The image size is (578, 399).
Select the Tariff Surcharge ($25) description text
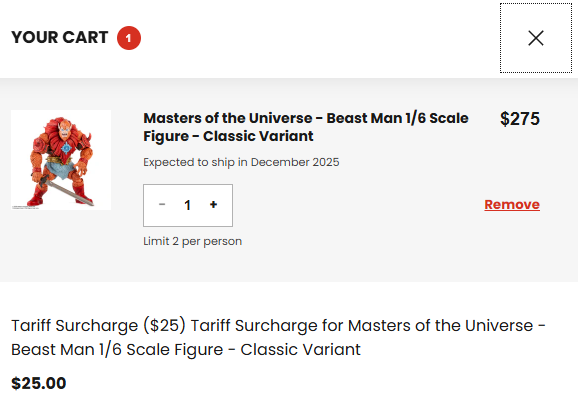(x=278, y=337)
